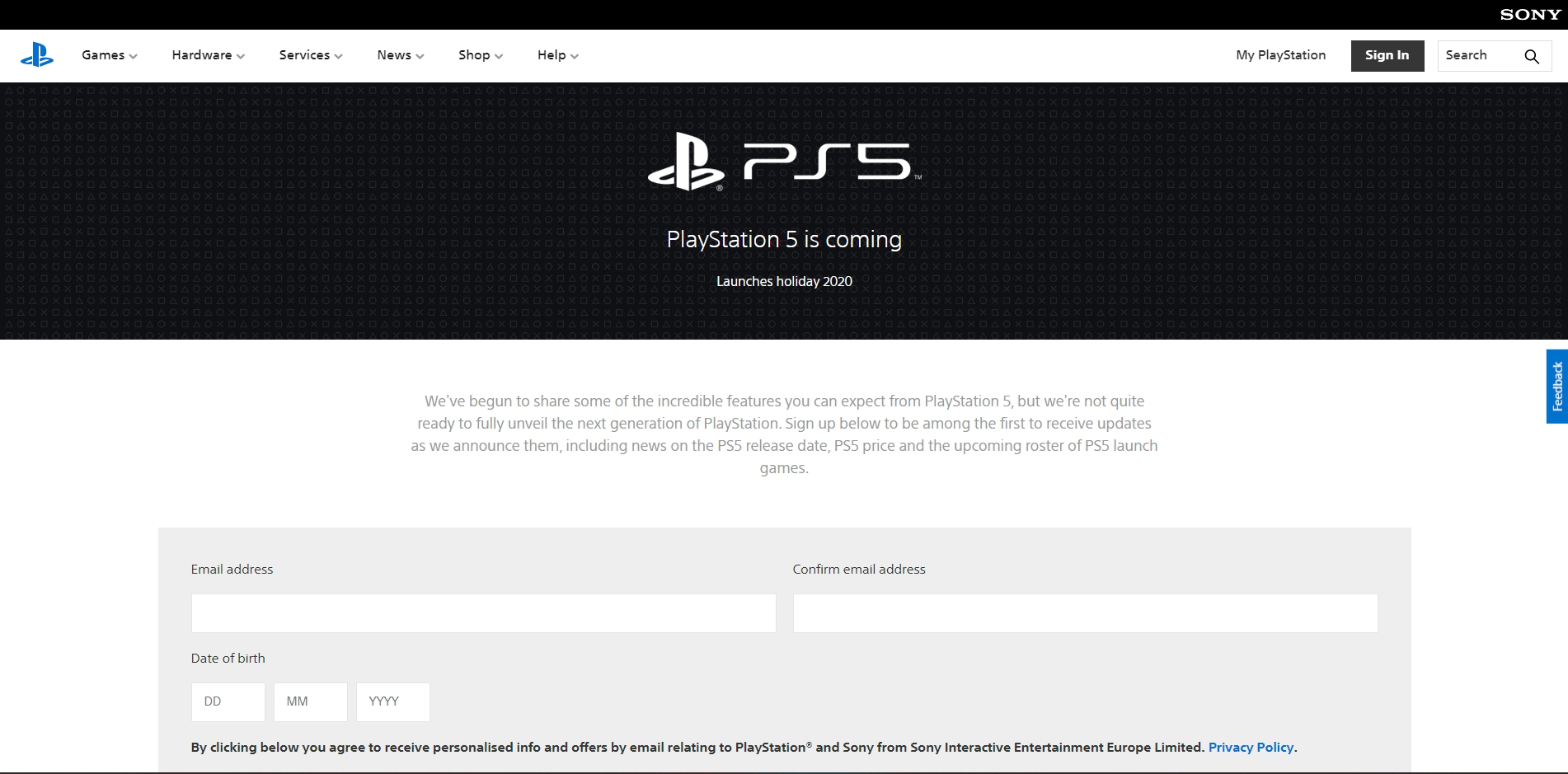Viewport: 1568px width, 774px height.
Task: Expand the Hardware dropdown chevron
Action: point(241,56)
